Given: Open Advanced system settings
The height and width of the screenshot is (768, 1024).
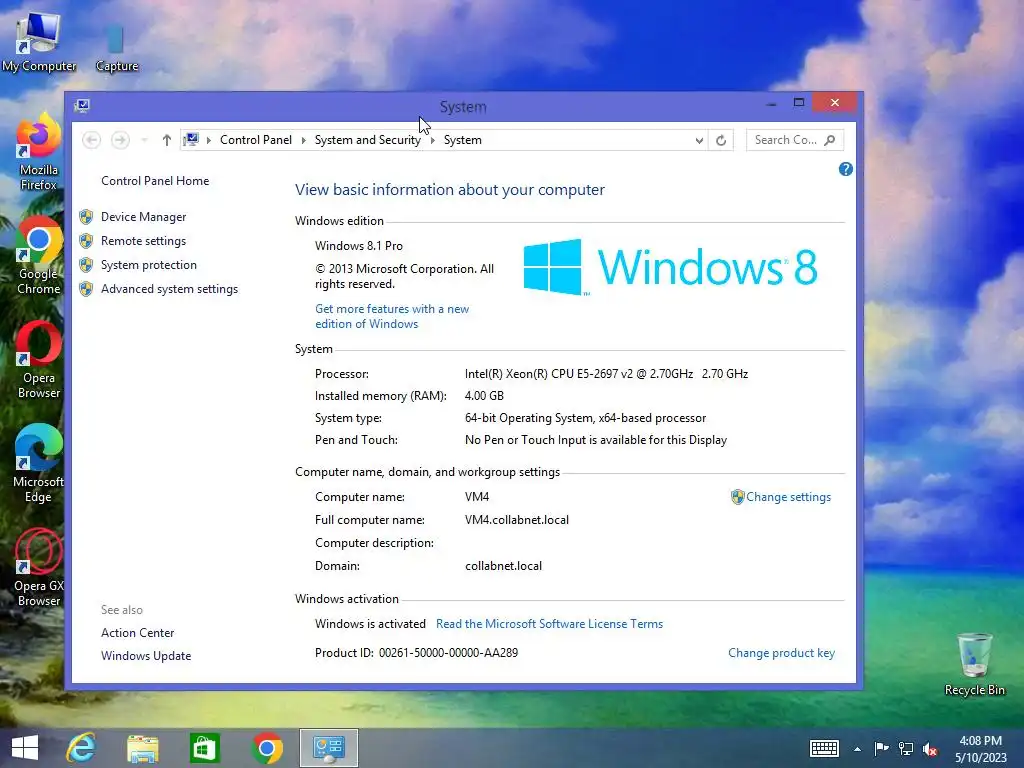Looking at the screenshot, I should pyautogui.click(x=169, y=289).
